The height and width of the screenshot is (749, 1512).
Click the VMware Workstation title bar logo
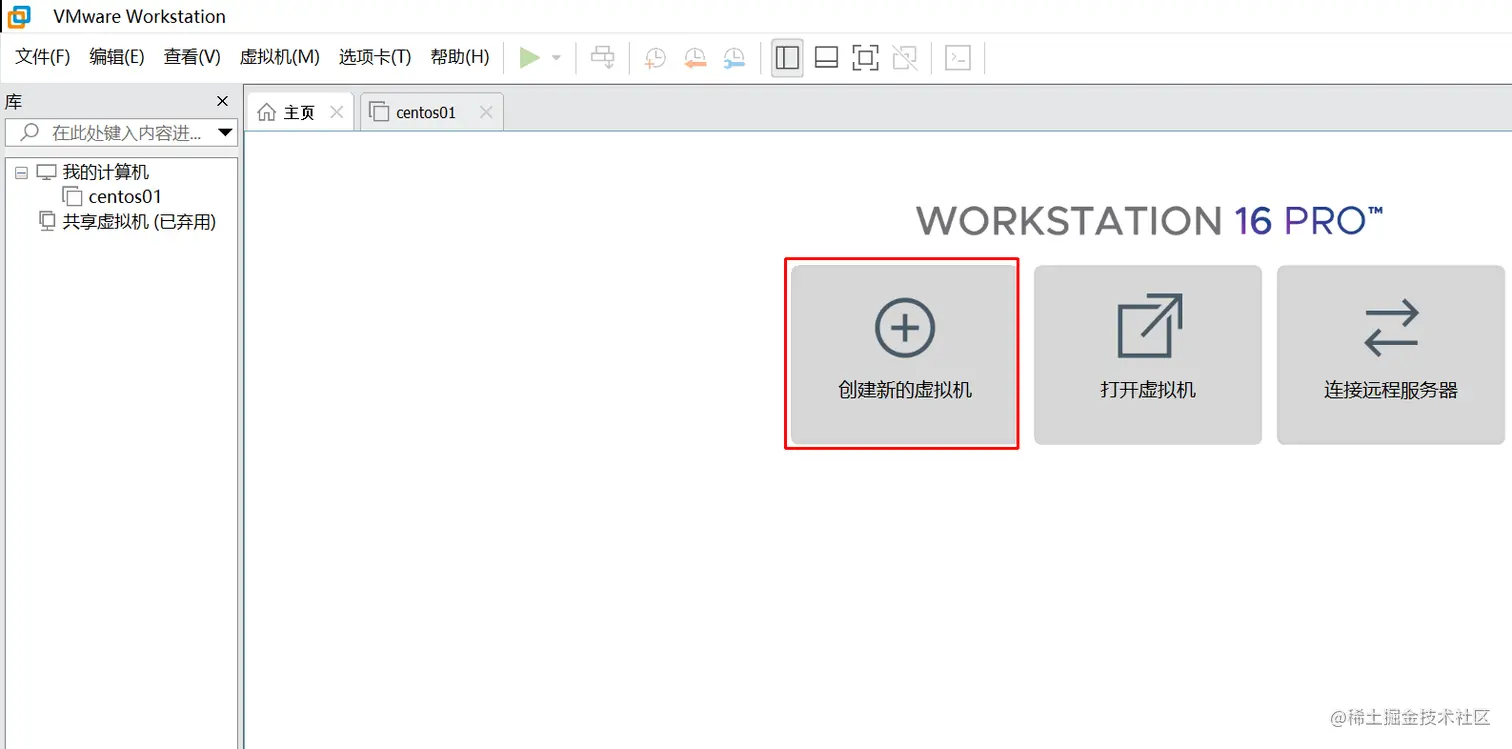[x=19, y=16]
